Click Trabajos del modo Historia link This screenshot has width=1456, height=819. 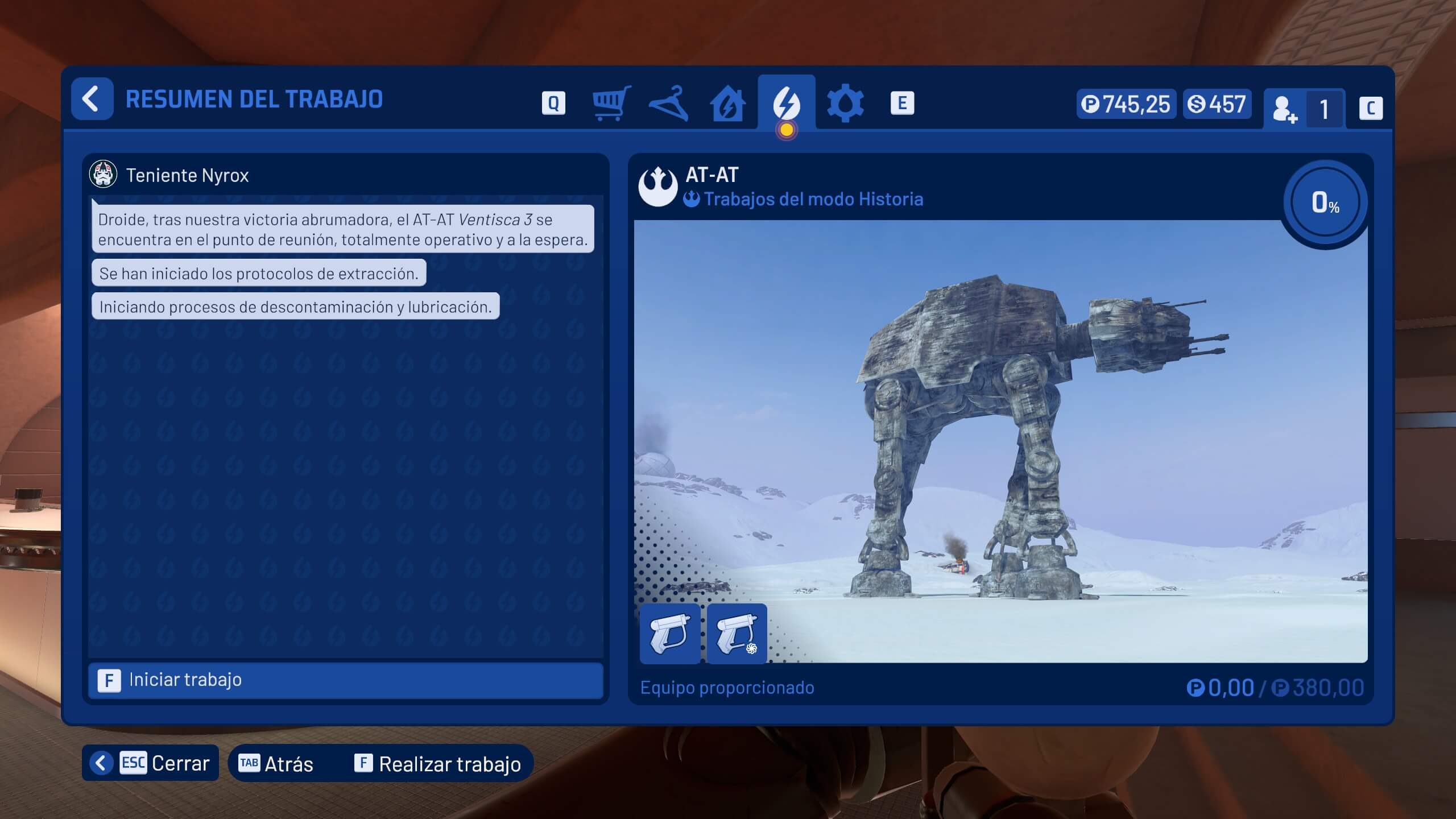(813, 199)
